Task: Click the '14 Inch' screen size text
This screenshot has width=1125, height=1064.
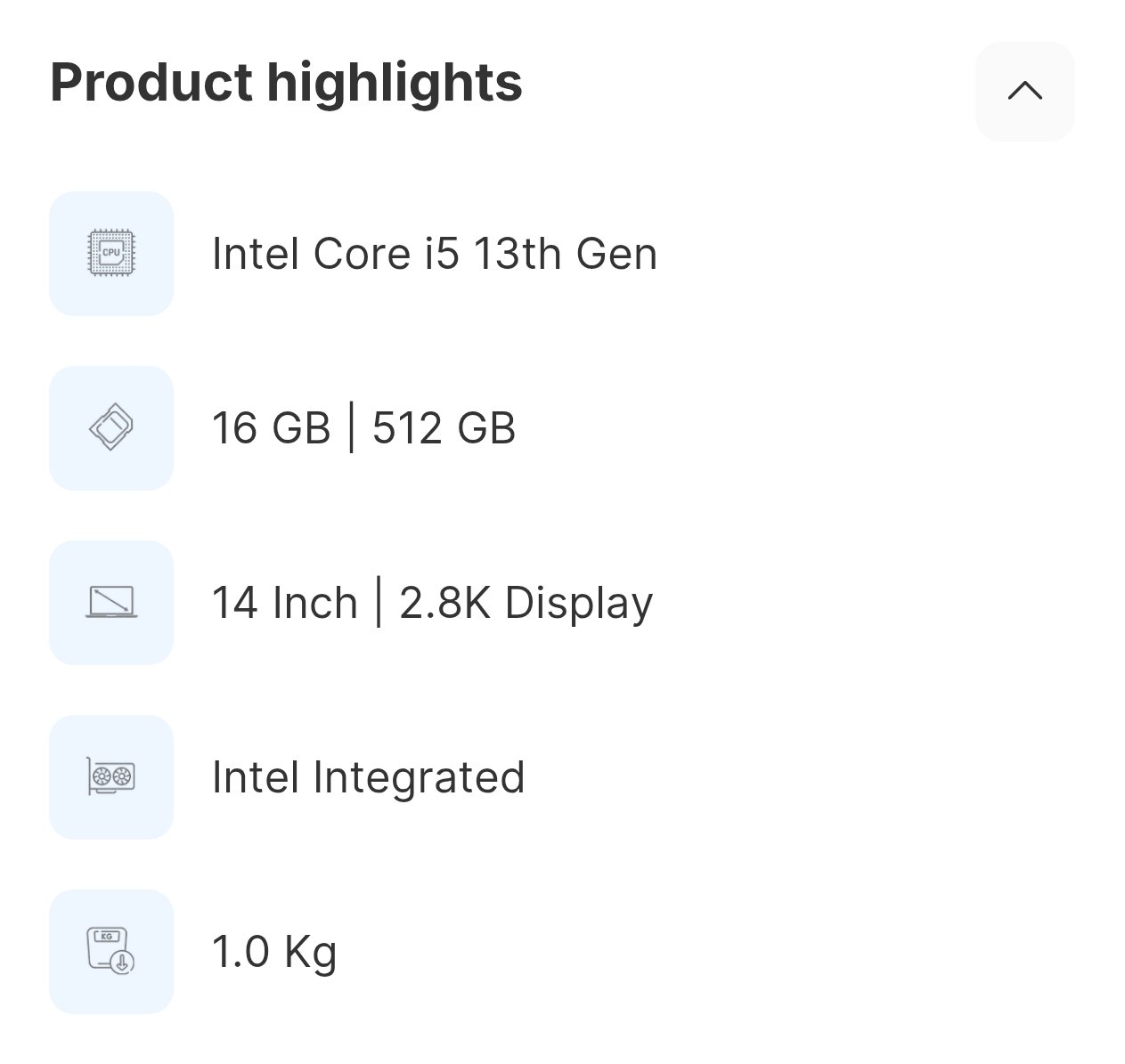Action: click(284, 603)
